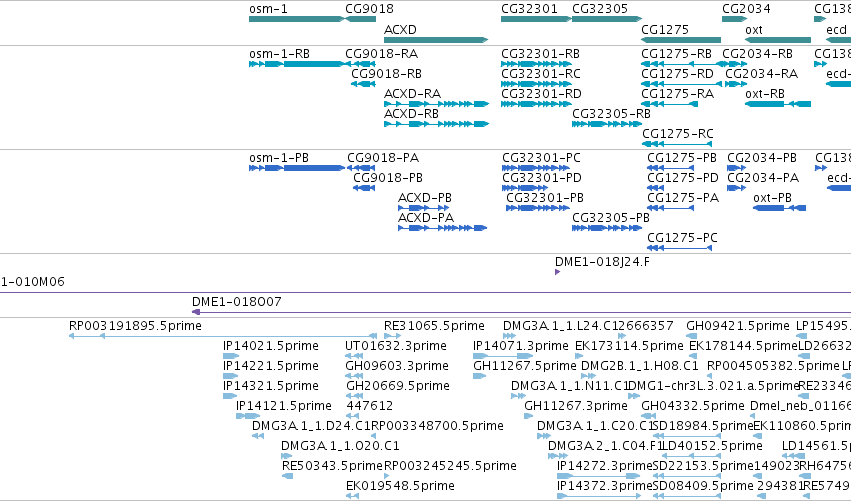Image resolution: width=851 pixels, height=501 pixels.
Task: Select EST label IP14221.5prime
Action: tap(271, 366)
